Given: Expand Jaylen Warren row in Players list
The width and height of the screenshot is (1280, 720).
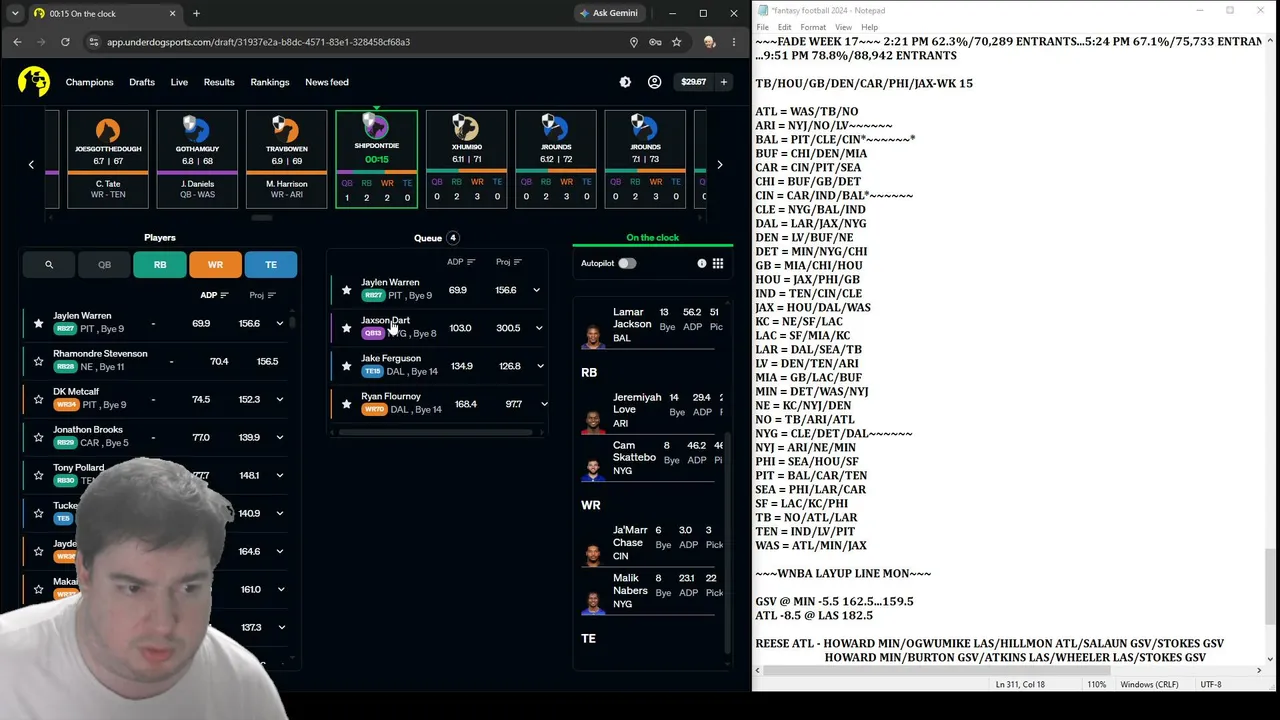Looking at the screenshot, I should point(280,323).
